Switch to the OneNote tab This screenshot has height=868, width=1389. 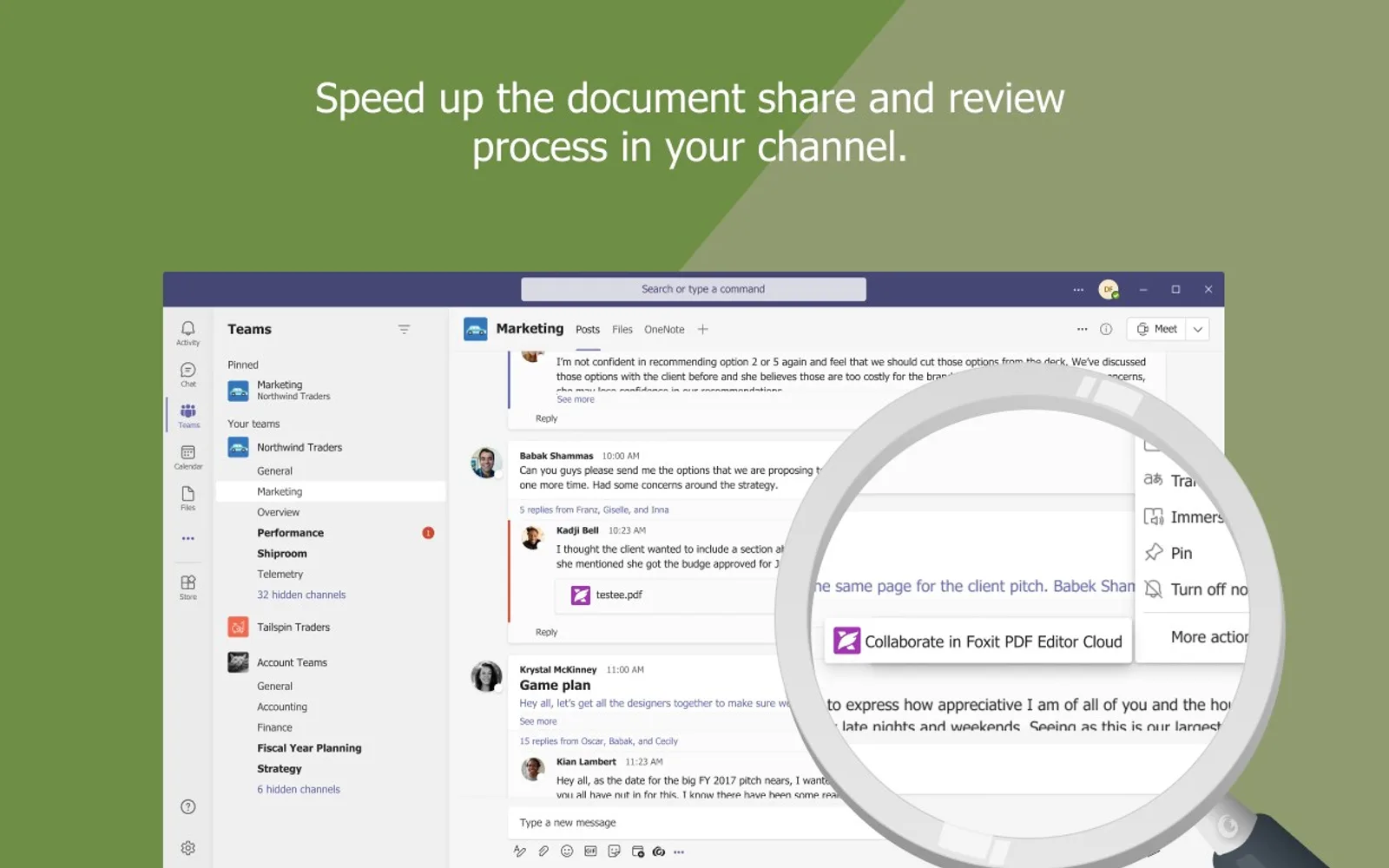click(664, 330)
